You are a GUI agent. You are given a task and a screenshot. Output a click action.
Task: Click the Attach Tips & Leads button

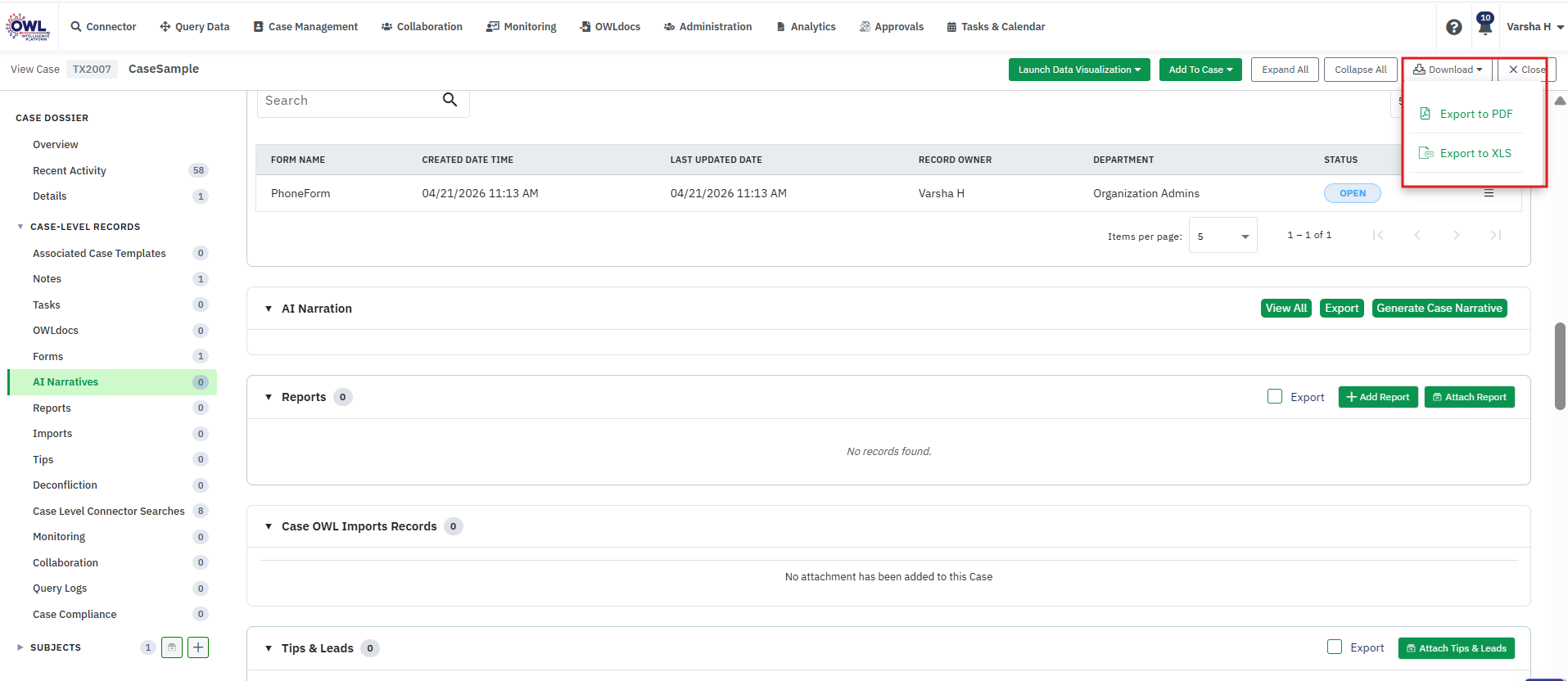(x=1457, y=648)
